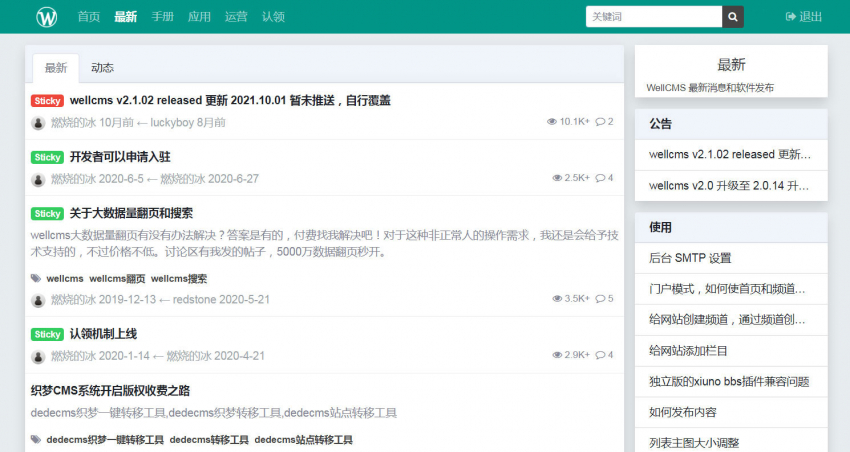Open sidebar notice wellcms v2.0 升级至 2.0.14
850x452 pixels.
[x=731, y=186]
